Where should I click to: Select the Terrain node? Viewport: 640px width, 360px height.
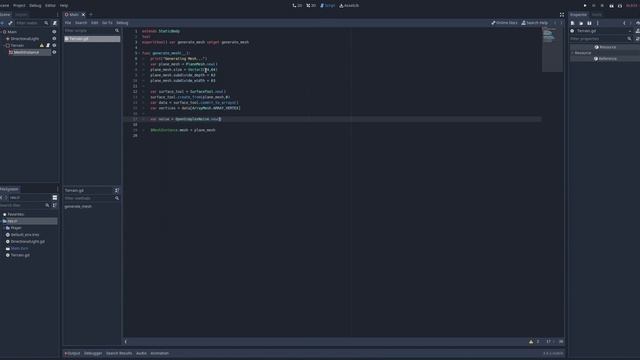[x=17, y=46]
